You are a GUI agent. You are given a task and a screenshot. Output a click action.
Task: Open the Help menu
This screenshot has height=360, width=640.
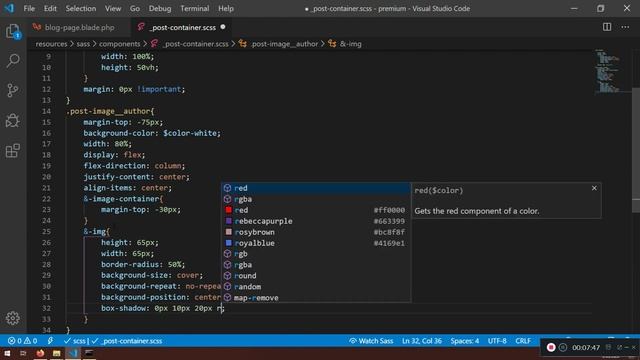point(226,8)
